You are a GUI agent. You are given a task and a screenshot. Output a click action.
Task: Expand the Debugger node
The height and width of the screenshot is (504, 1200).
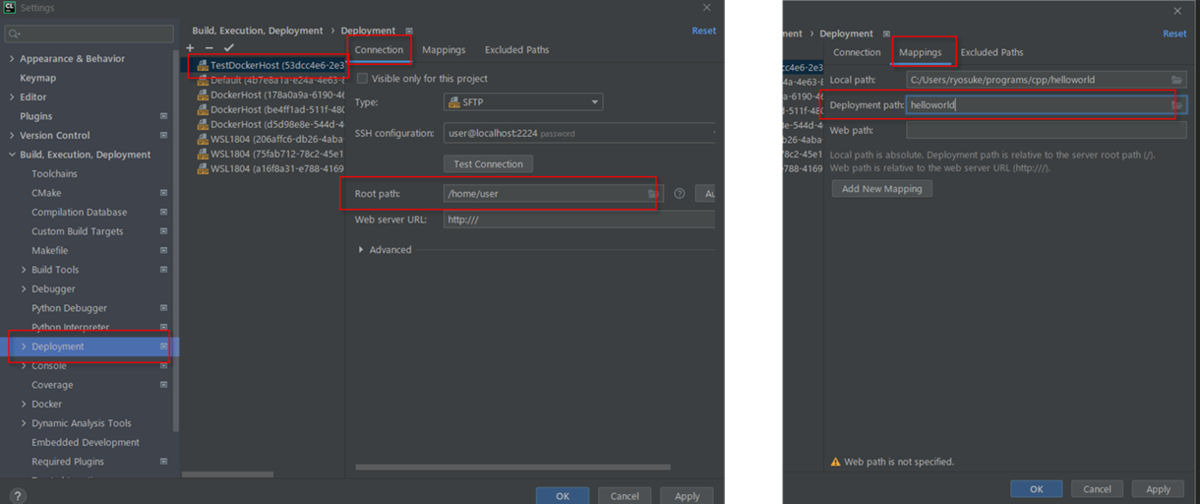coord(24,289)
